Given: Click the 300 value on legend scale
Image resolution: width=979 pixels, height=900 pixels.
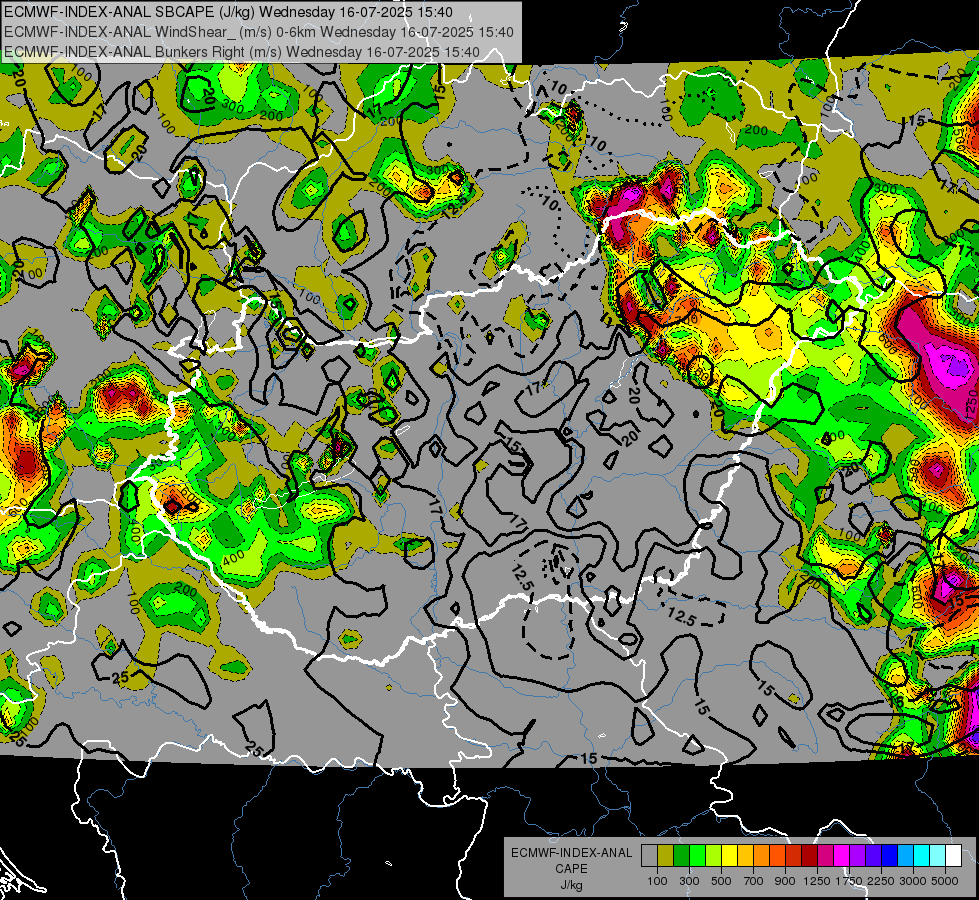Looking at the screenshot, I should point(689,881).
